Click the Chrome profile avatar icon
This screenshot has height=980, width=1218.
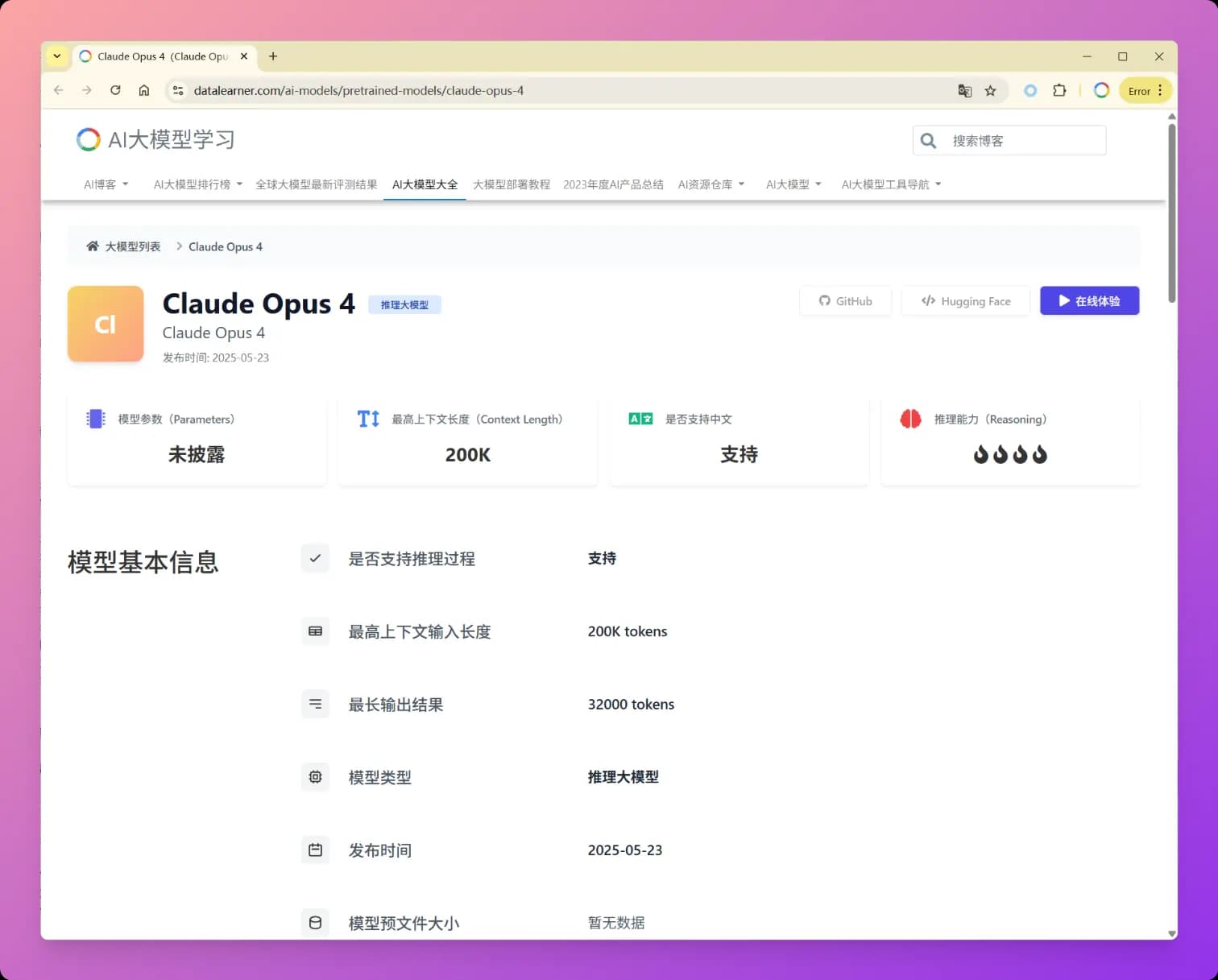point(1101,90)
